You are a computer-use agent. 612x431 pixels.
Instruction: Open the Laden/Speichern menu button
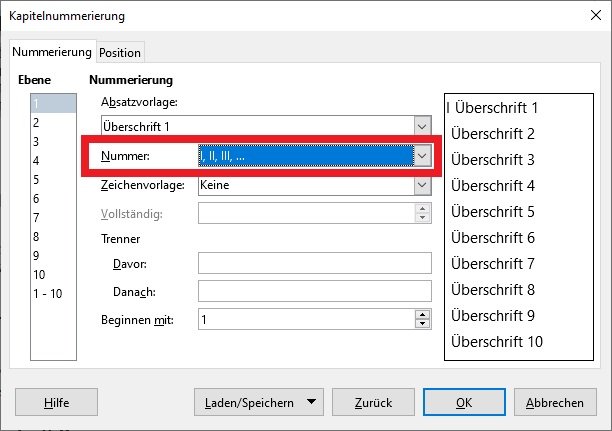(259, 402)
